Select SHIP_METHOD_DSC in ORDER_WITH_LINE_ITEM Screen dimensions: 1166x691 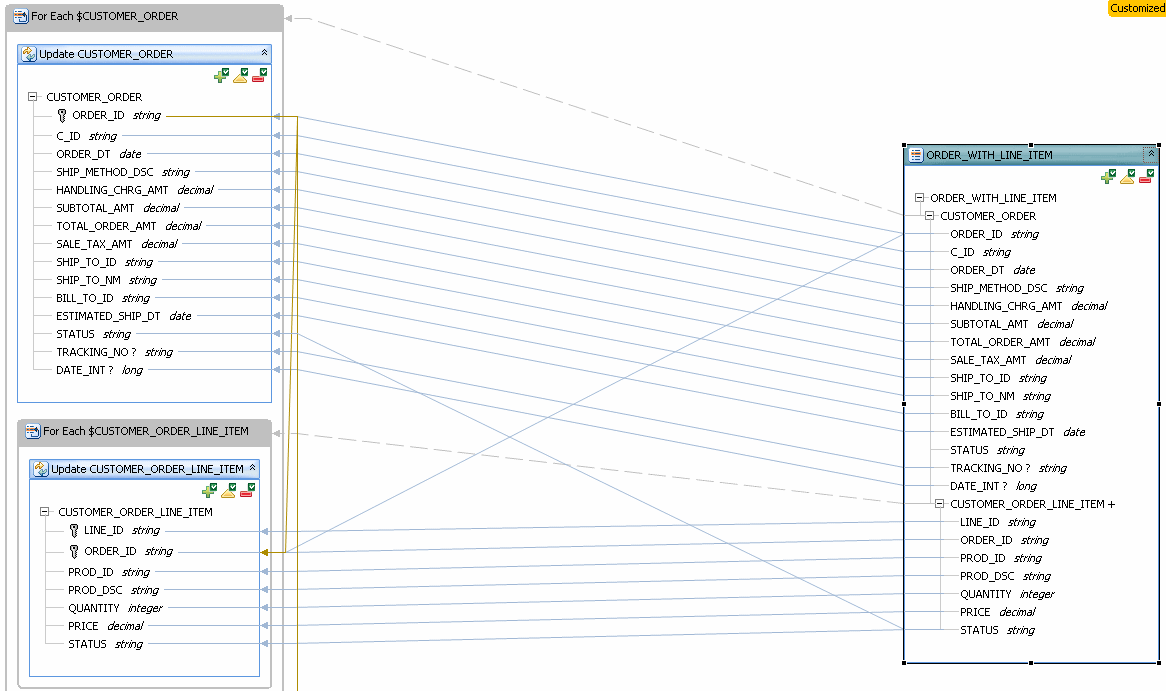pos(1017,288)
